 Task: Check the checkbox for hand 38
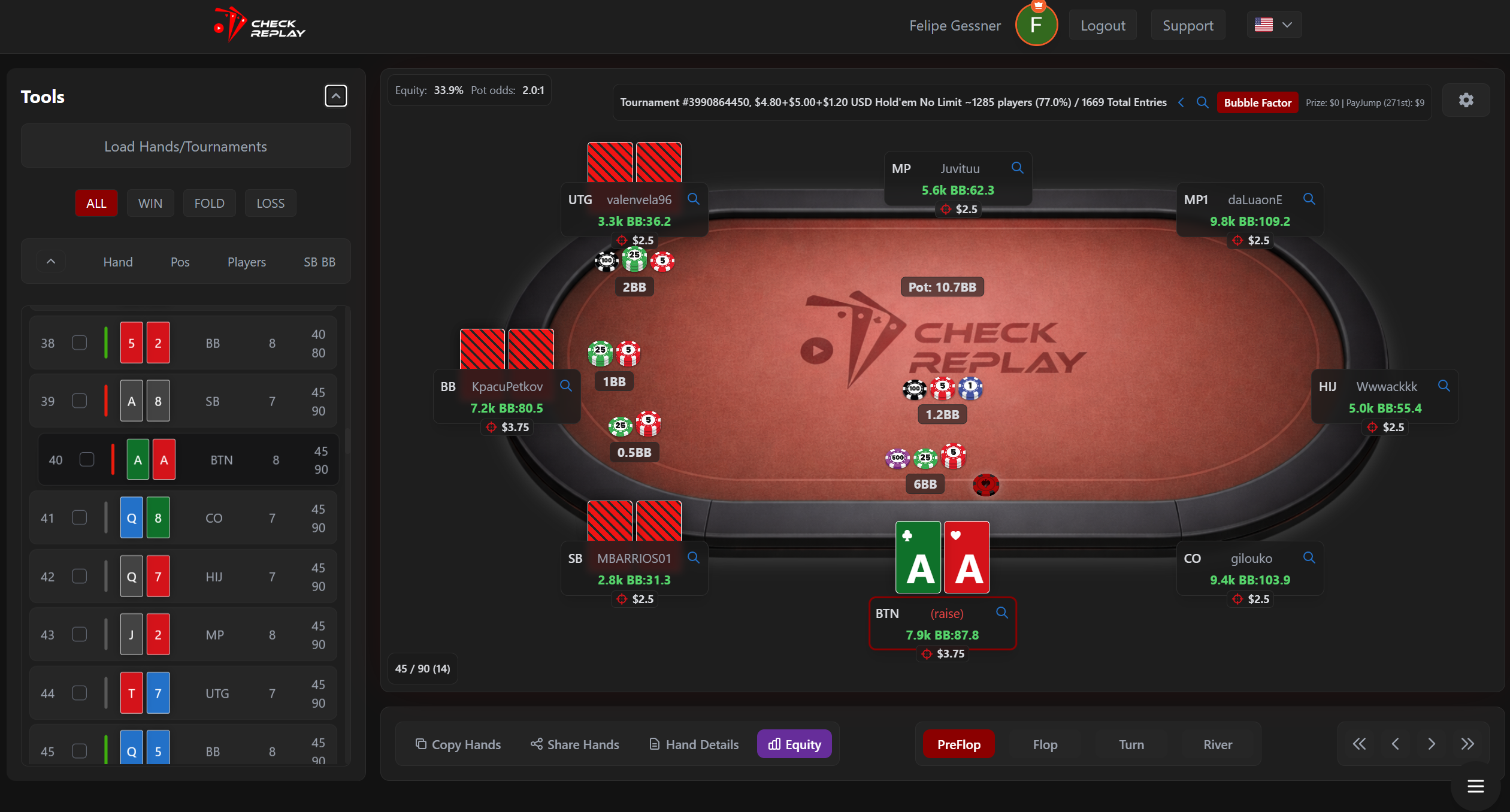[x=79, y=343]
